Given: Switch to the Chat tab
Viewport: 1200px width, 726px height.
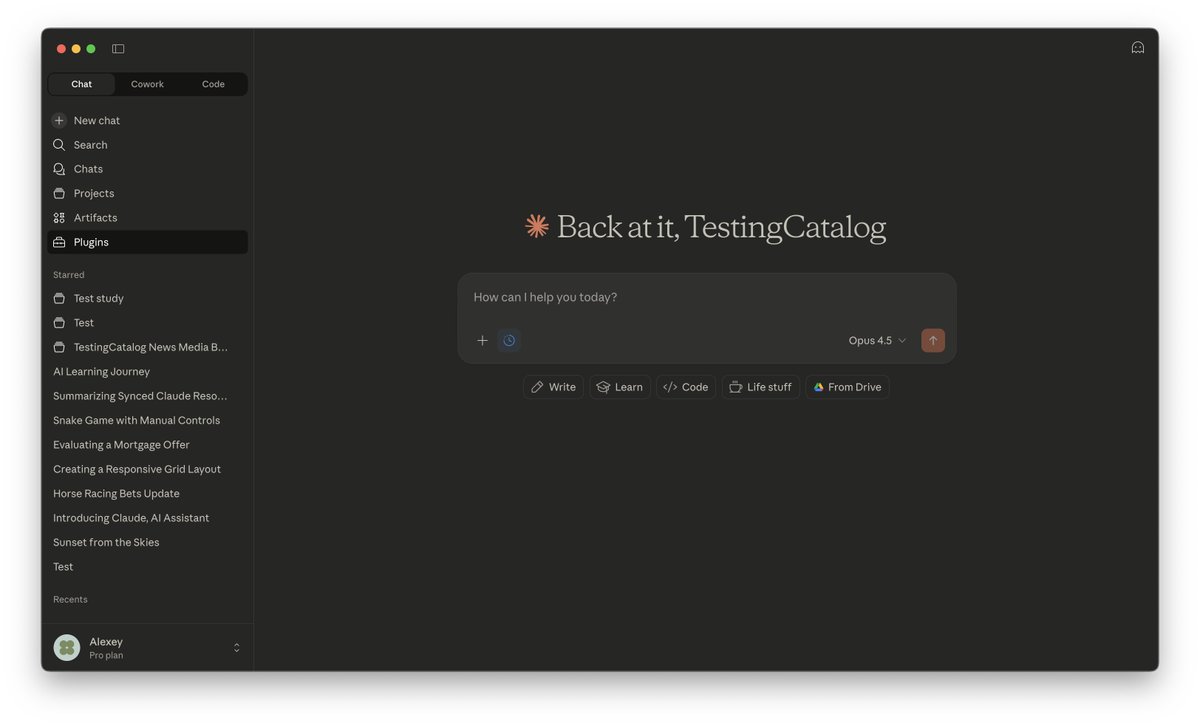Looking at the screenshot, I should click(x=81, y=84).
